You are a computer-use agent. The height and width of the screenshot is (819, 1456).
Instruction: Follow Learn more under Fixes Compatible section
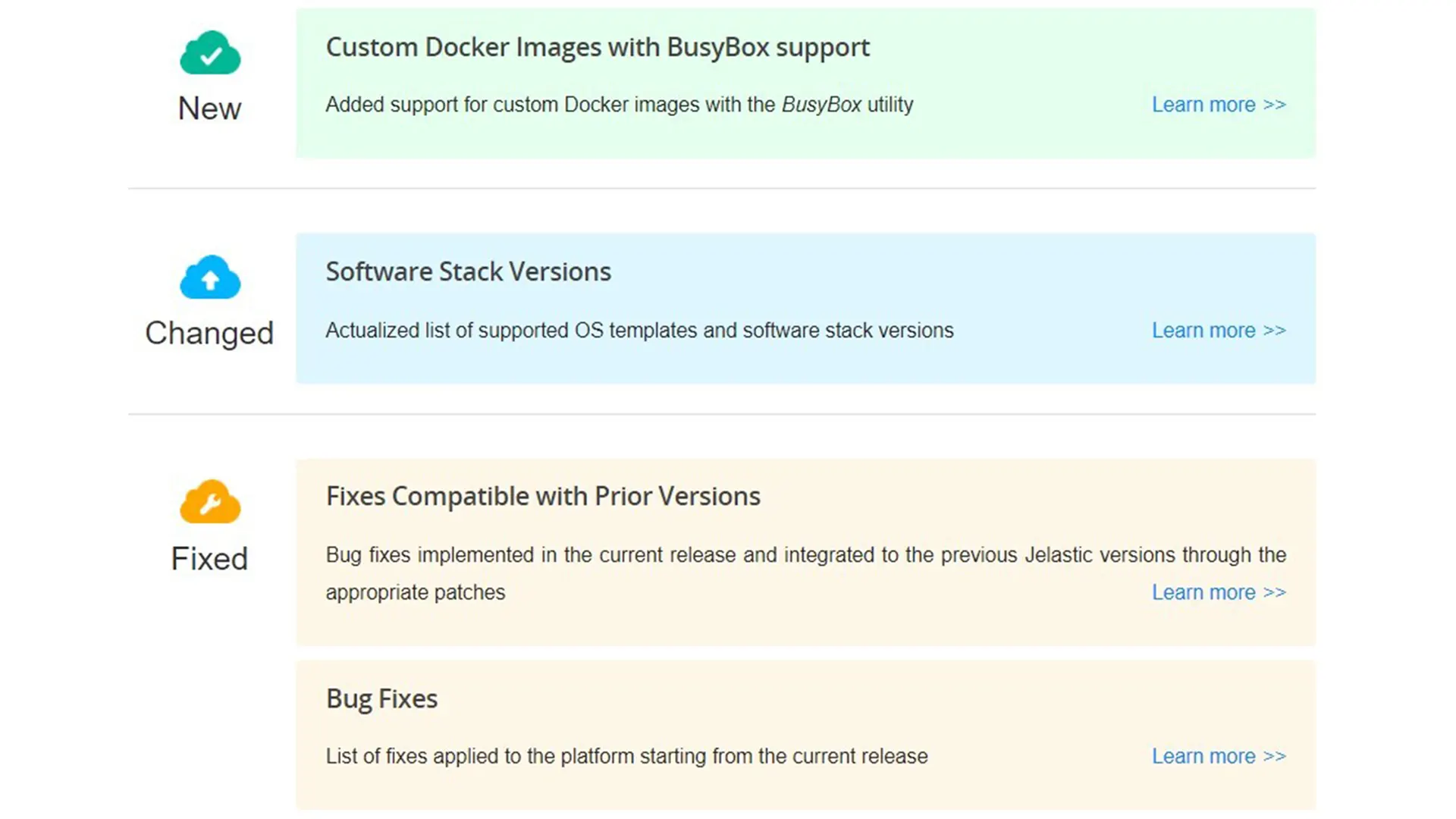click(1219, 592)
